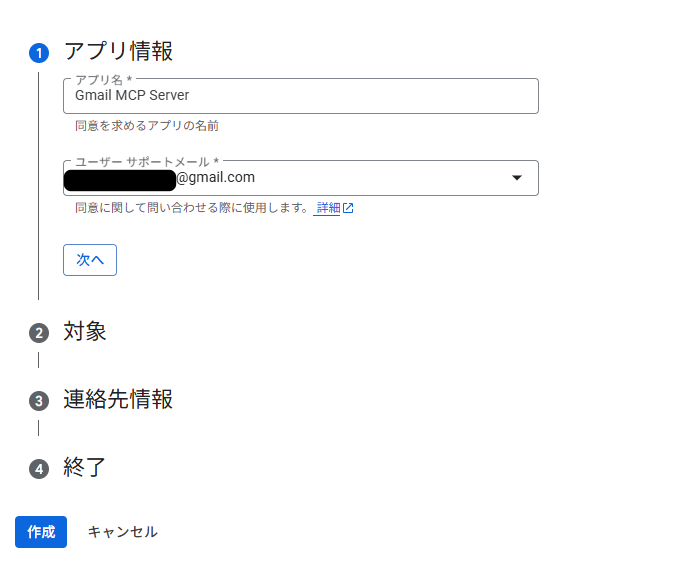Expand the 連絡先情報 step section
The width and height of the screenshot is (683, 580).
(118, 400)
